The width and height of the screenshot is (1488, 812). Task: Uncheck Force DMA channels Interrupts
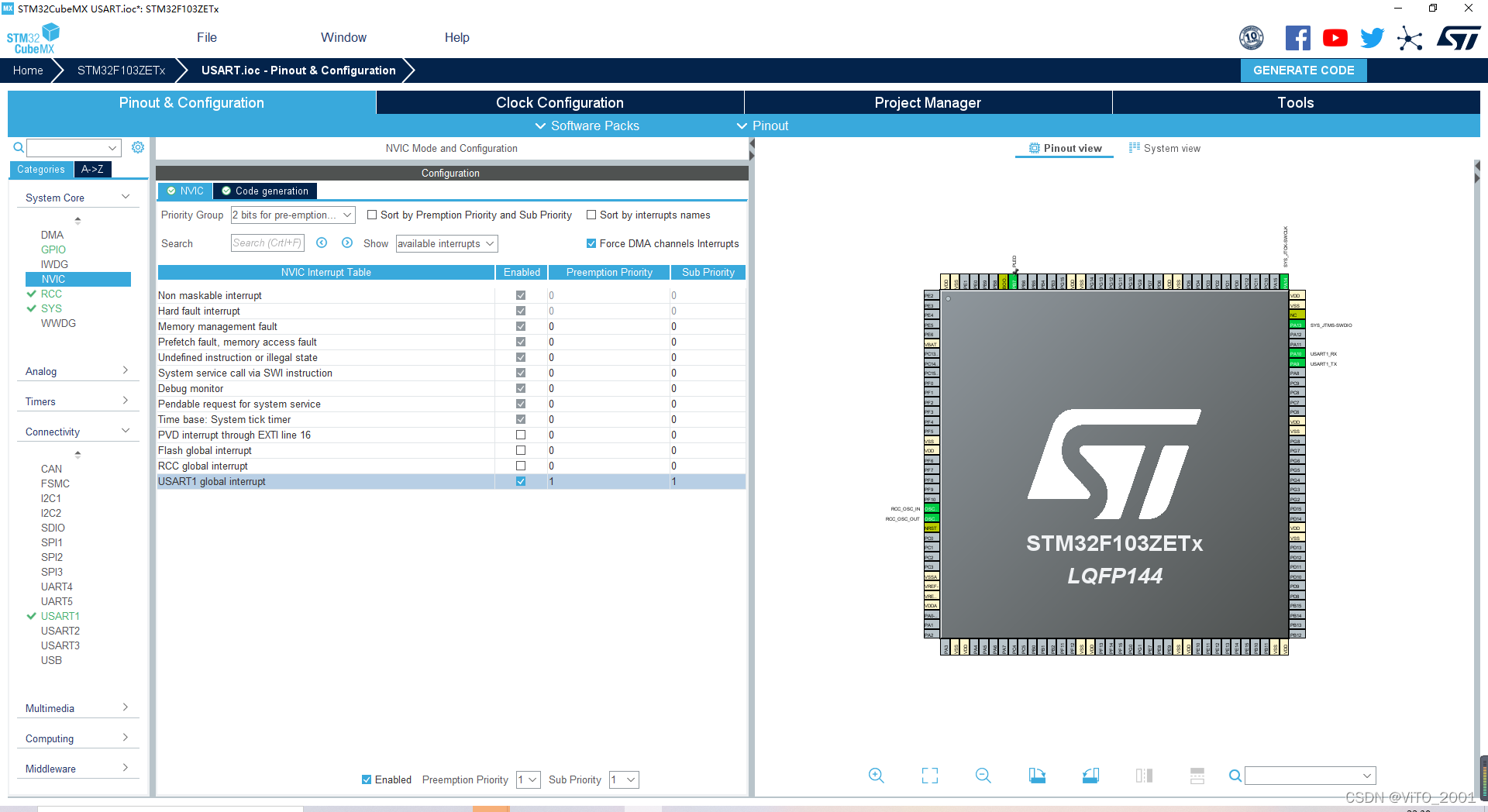click(x=591, y=243)
